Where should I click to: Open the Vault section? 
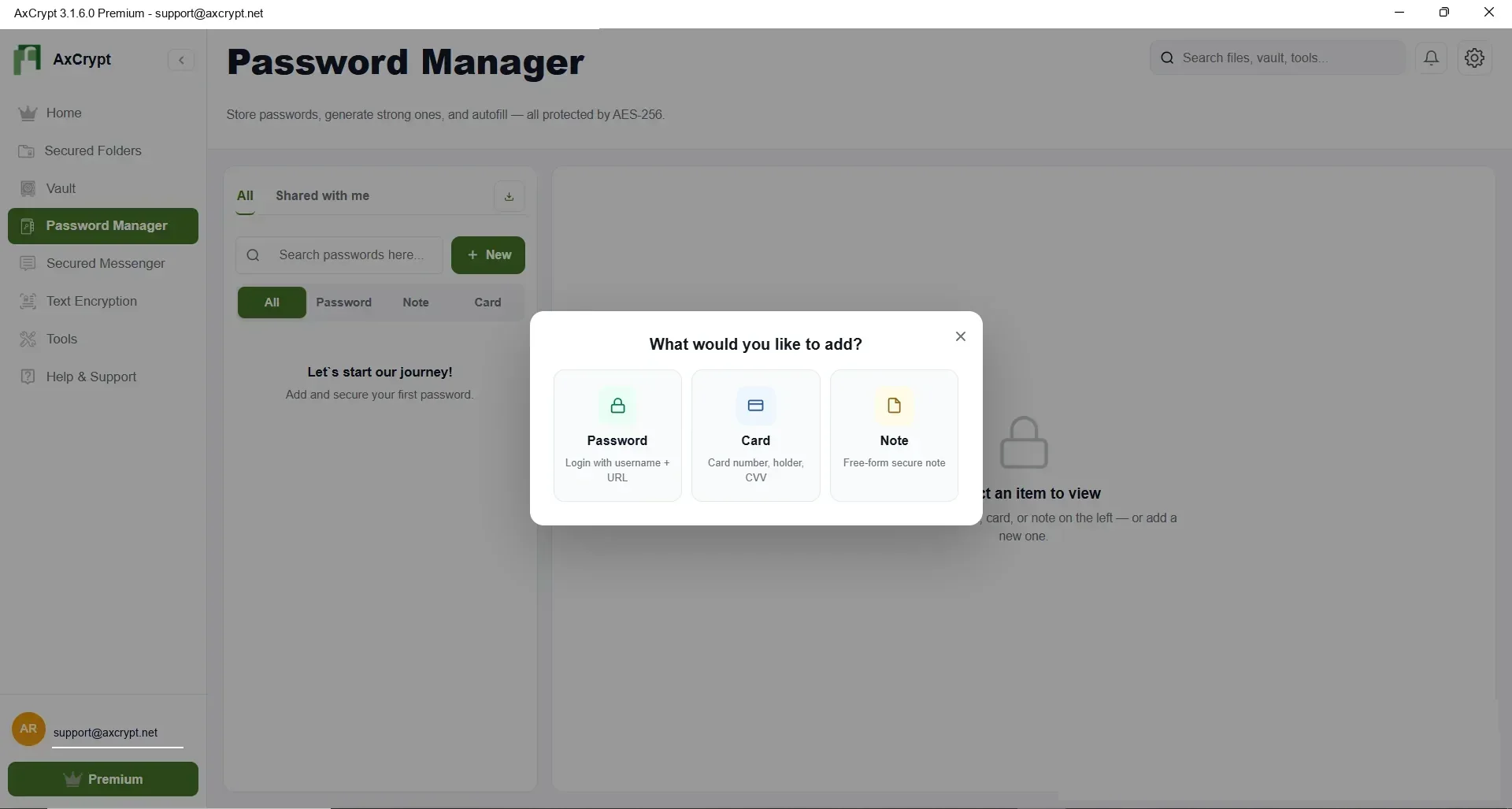click(x=103, y=189)
